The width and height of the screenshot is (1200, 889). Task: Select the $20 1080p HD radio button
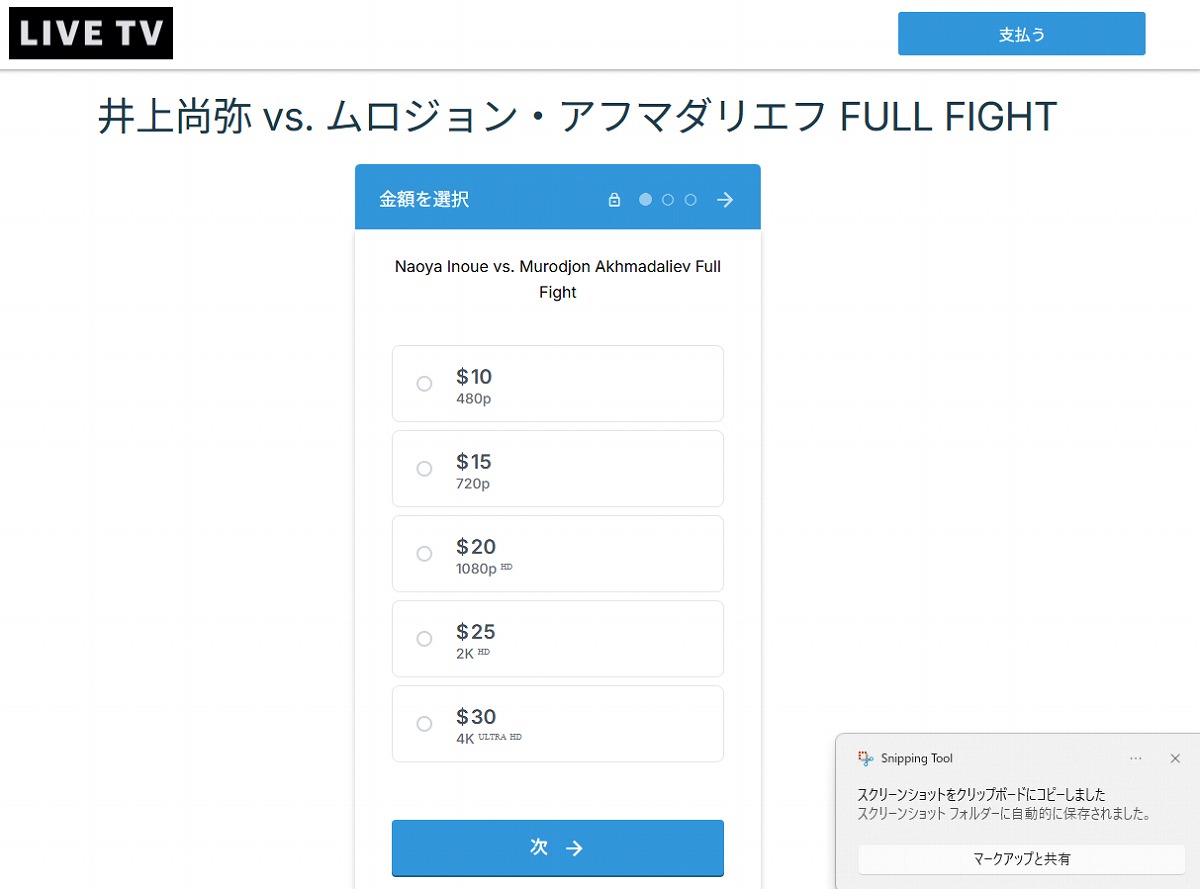point(424,554)
